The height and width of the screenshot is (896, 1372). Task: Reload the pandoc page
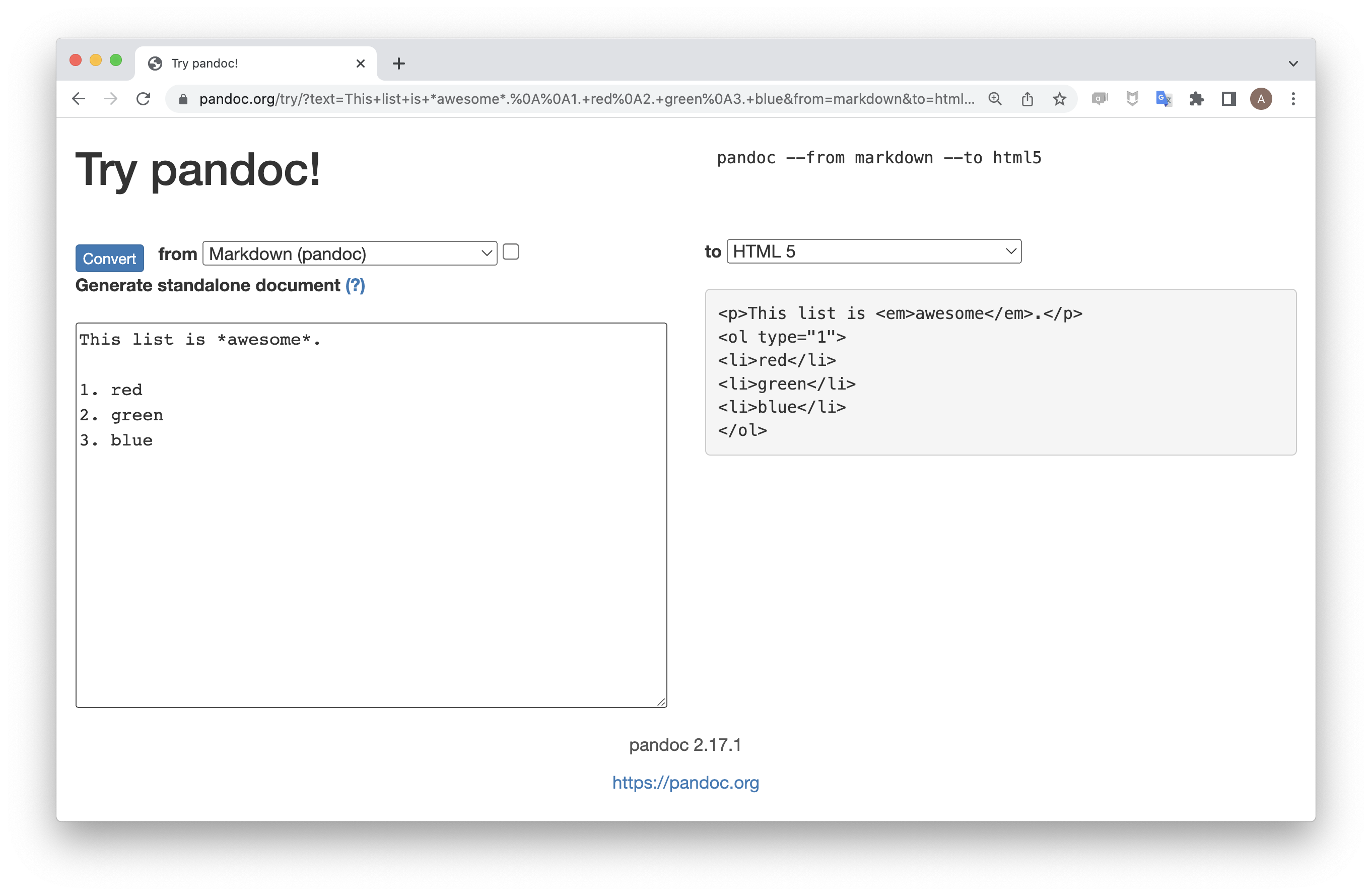click(143, 99)
